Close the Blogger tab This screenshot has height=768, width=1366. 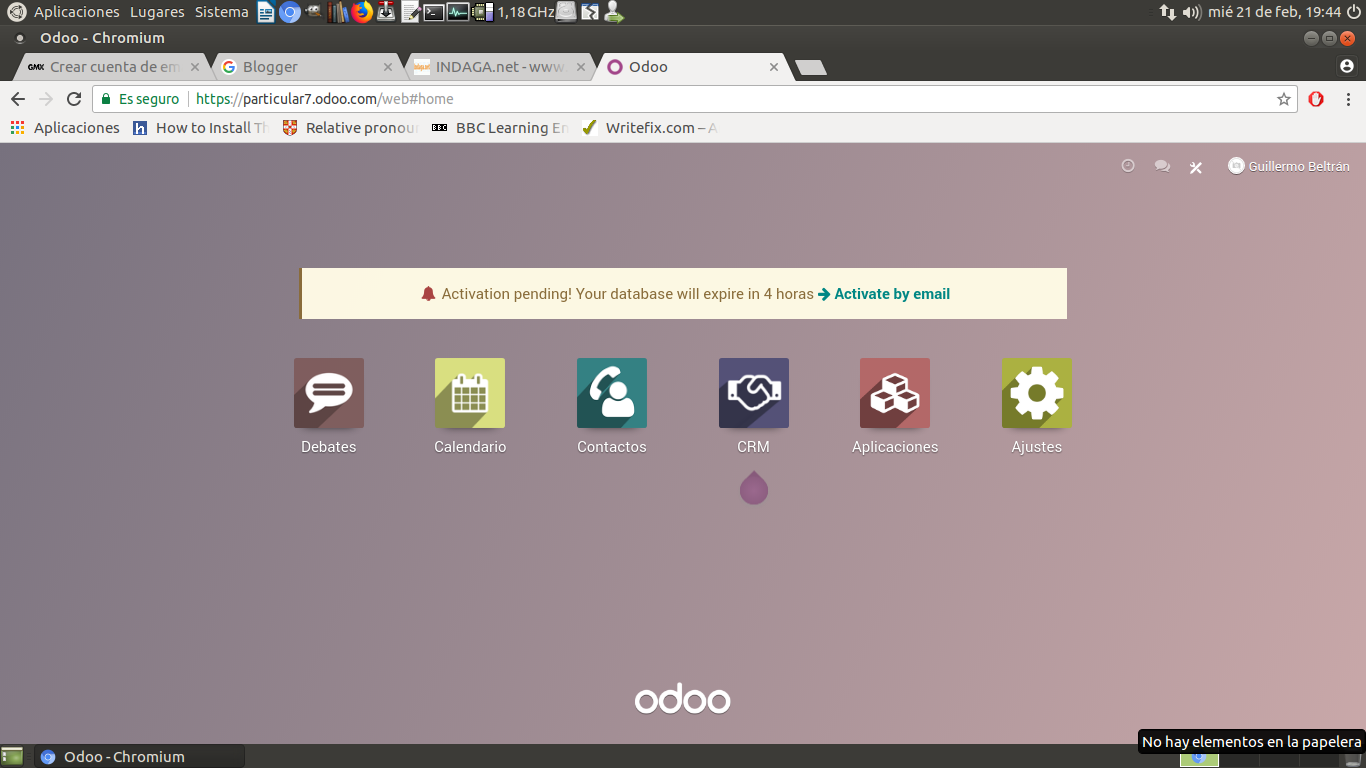tap(388, 67)
